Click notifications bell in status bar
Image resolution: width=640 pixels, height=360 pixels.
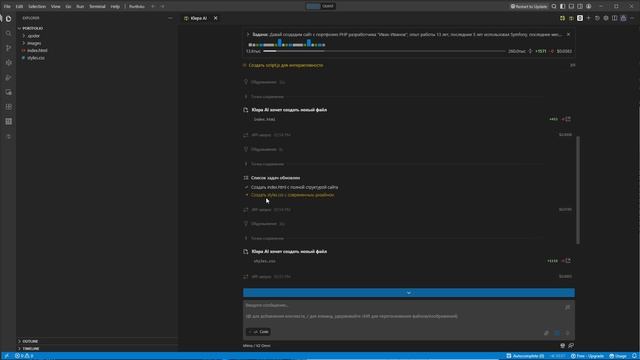(635, 356)
